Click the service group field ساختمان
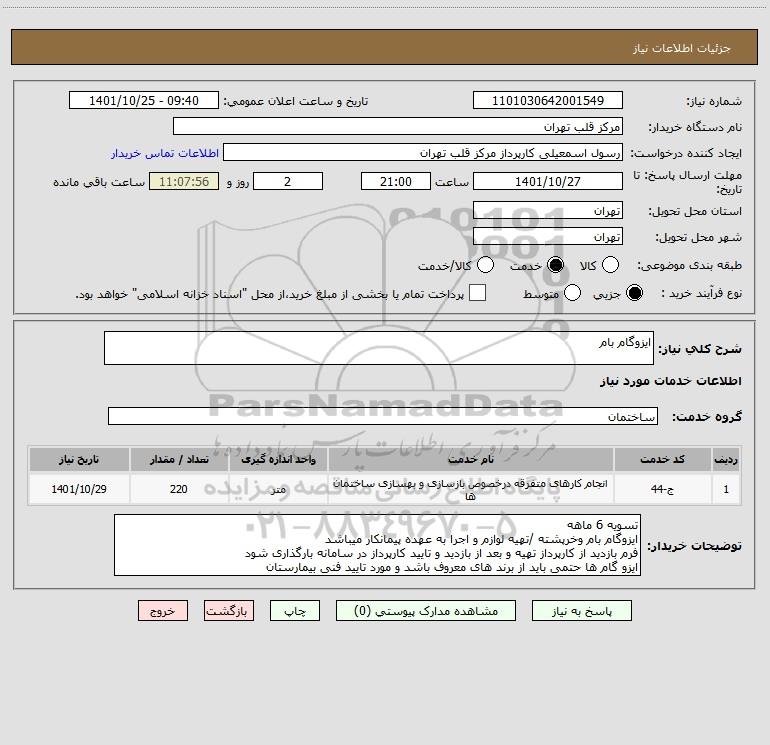The height and width of the screenshot is (745, 770). click(x=383, y=416)
